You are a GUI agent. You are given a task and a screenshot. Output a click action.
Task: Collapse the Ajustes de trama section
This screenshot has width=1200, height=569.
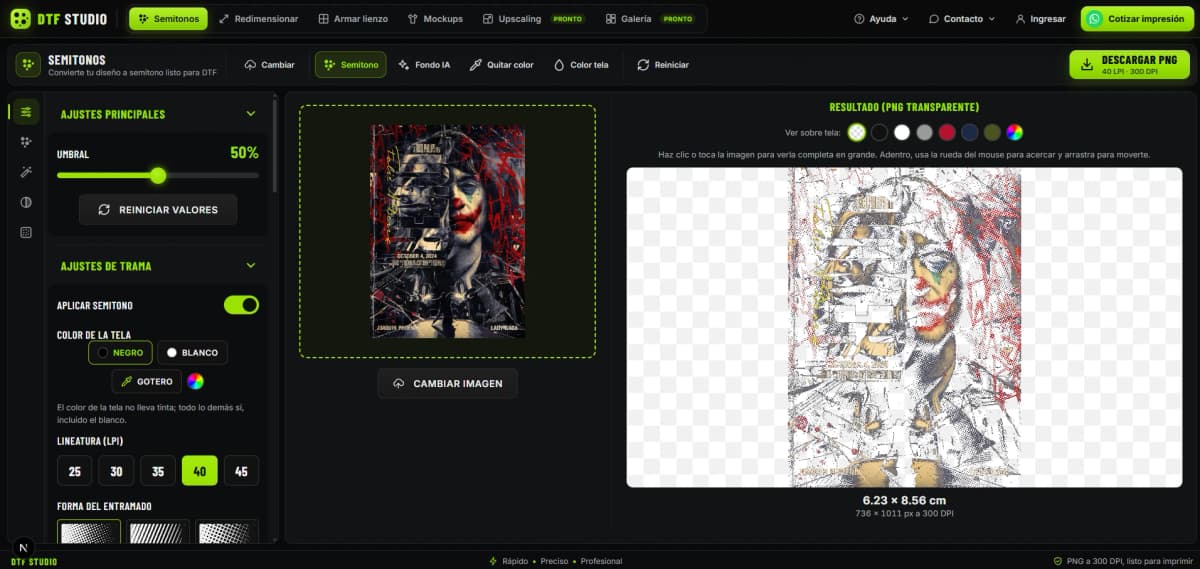click(x=251, y=266)
